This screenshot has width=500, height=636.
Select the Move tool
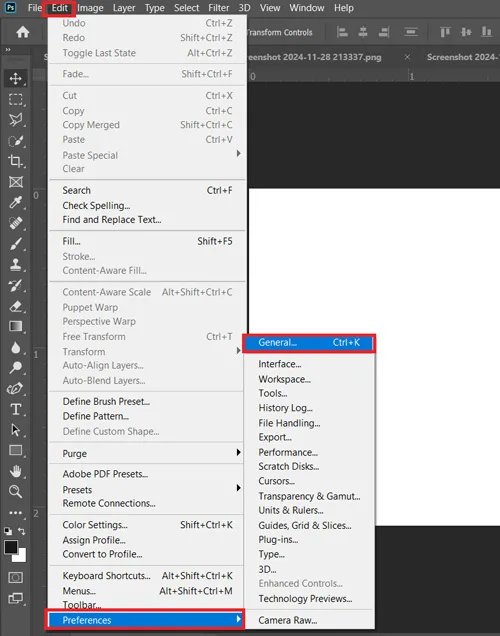15,78
